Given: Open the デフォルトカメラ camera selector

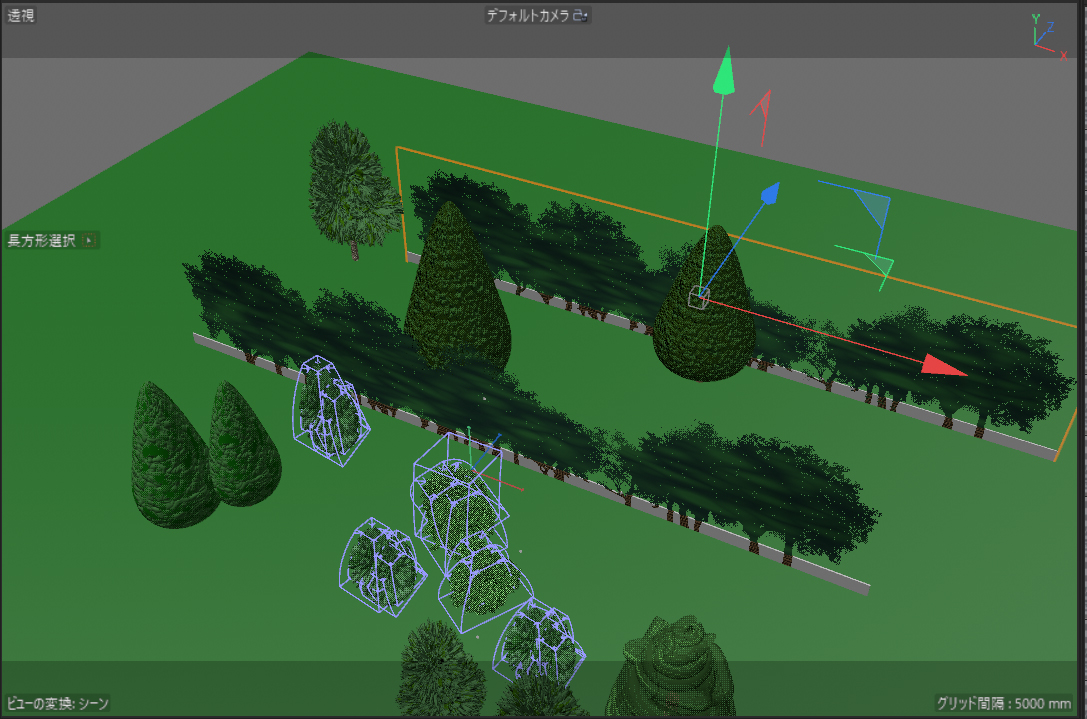Looking at the screenshot, I should click(528, 16).
